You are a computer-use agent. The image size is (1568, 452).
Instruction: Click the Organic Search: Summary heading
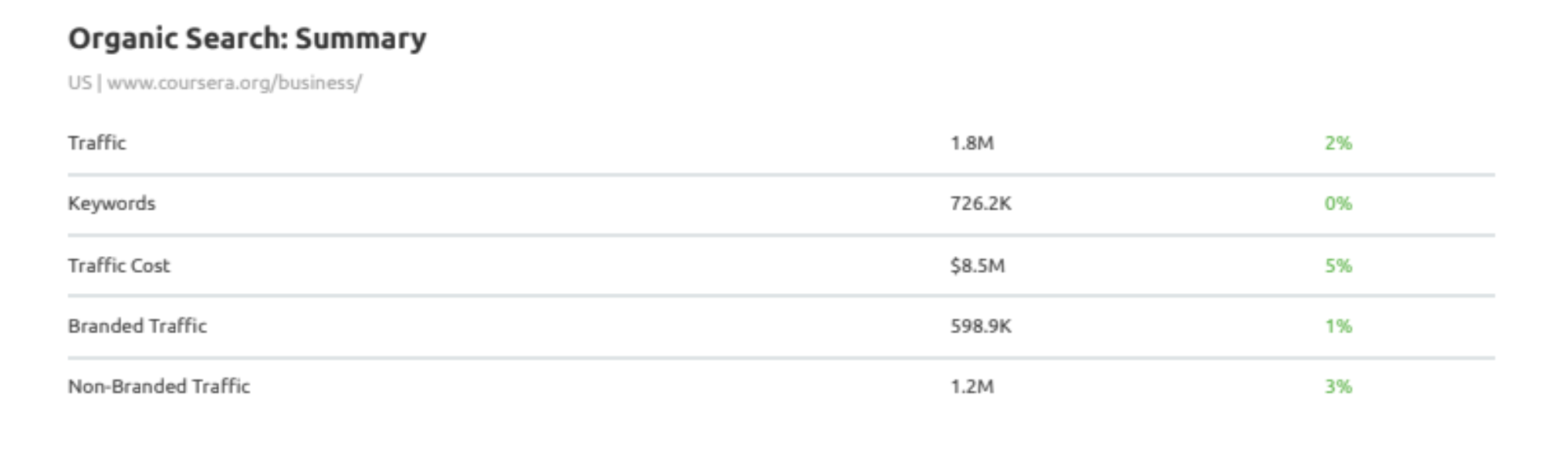coord(247,39)
